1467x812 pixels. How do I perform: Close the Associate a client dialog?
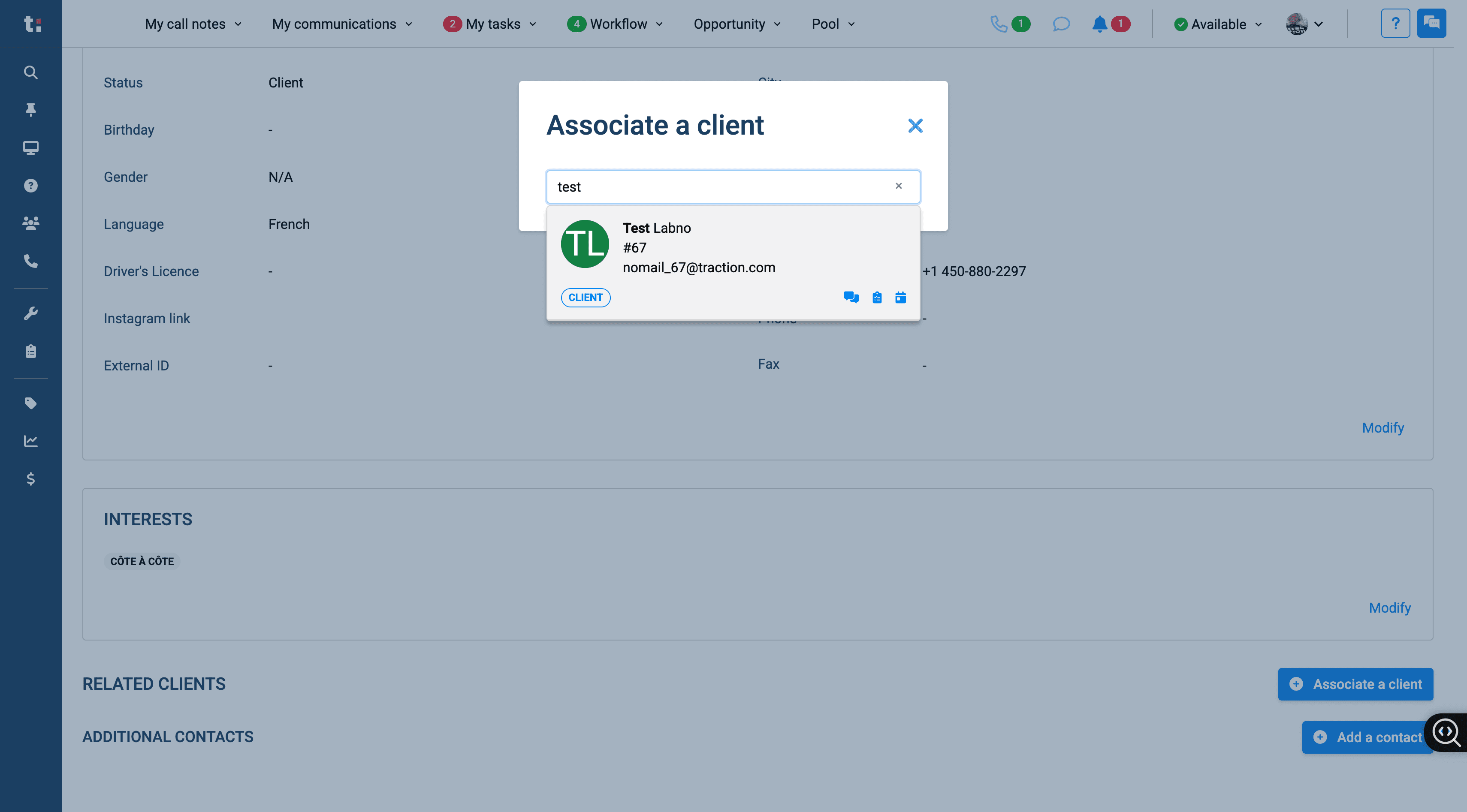pos(915,126)
